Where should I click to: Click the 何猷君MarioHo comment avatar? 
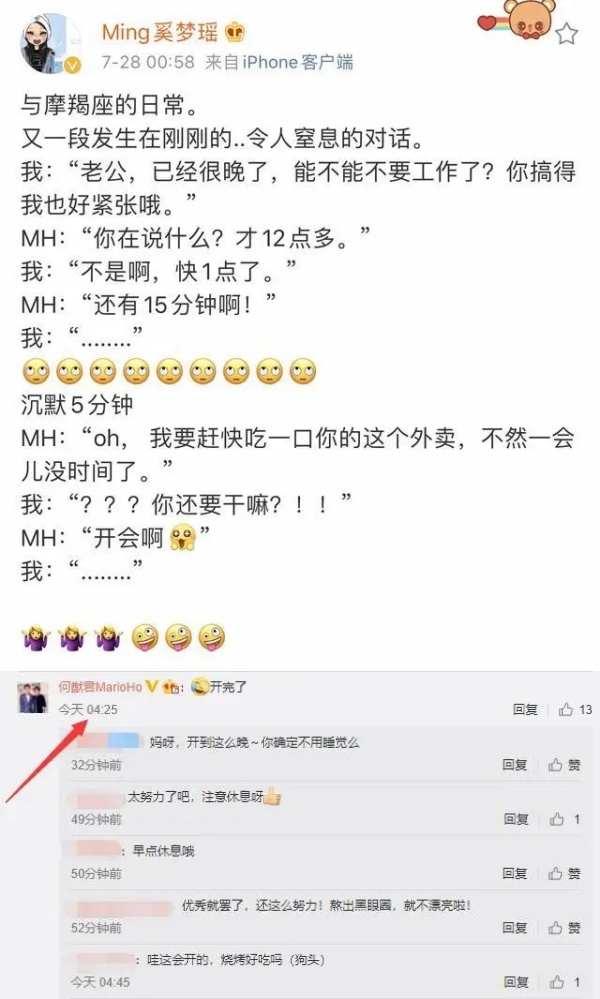pos(32,697)
